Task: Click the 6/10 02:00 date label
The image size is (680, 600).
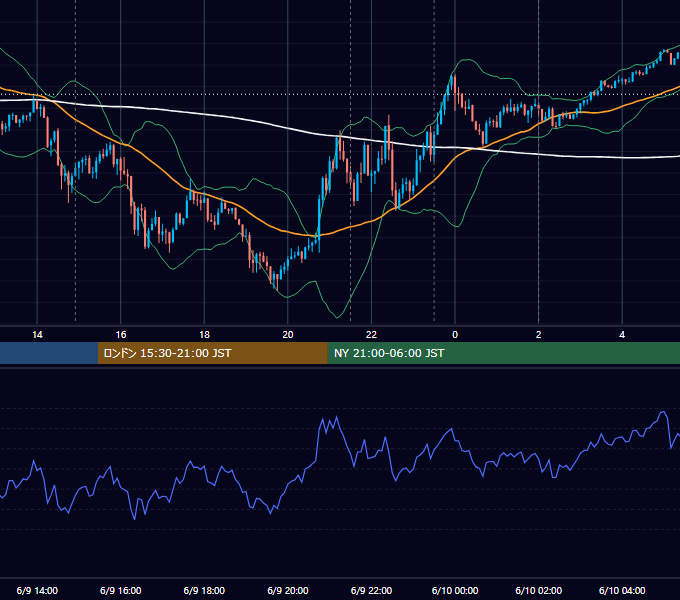Action: [539, 590]
